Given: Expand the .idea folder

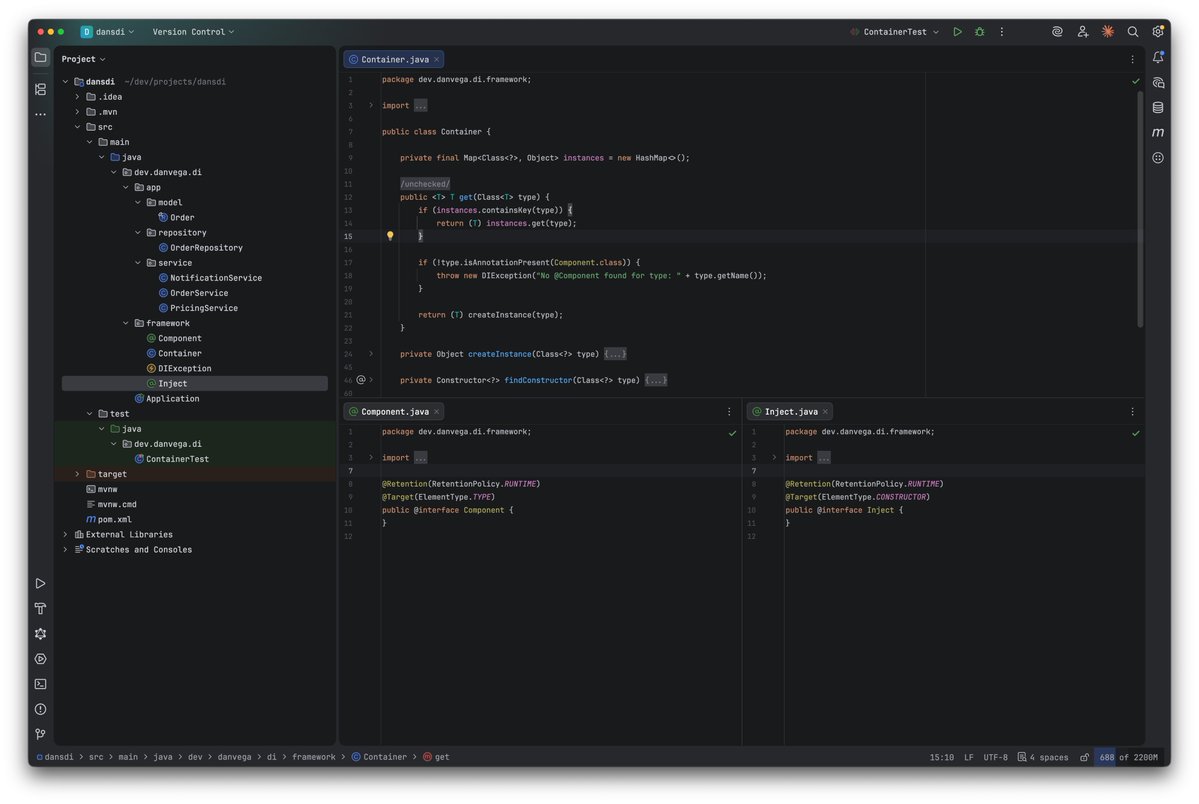Looking at the screenshot, I should (x=77, y=97).
